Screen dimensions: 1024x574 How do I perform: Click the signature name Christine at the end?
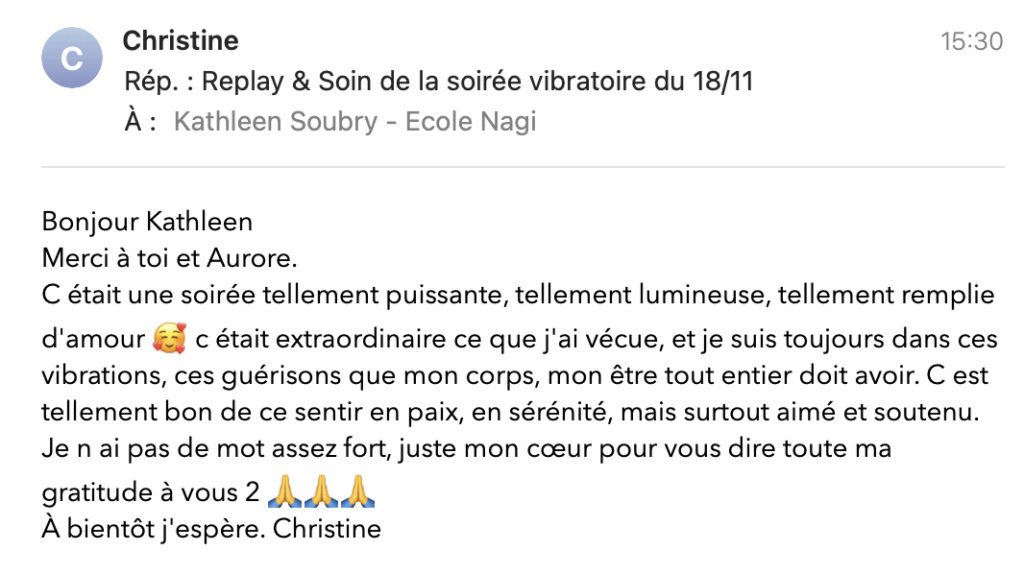point(327,528)
